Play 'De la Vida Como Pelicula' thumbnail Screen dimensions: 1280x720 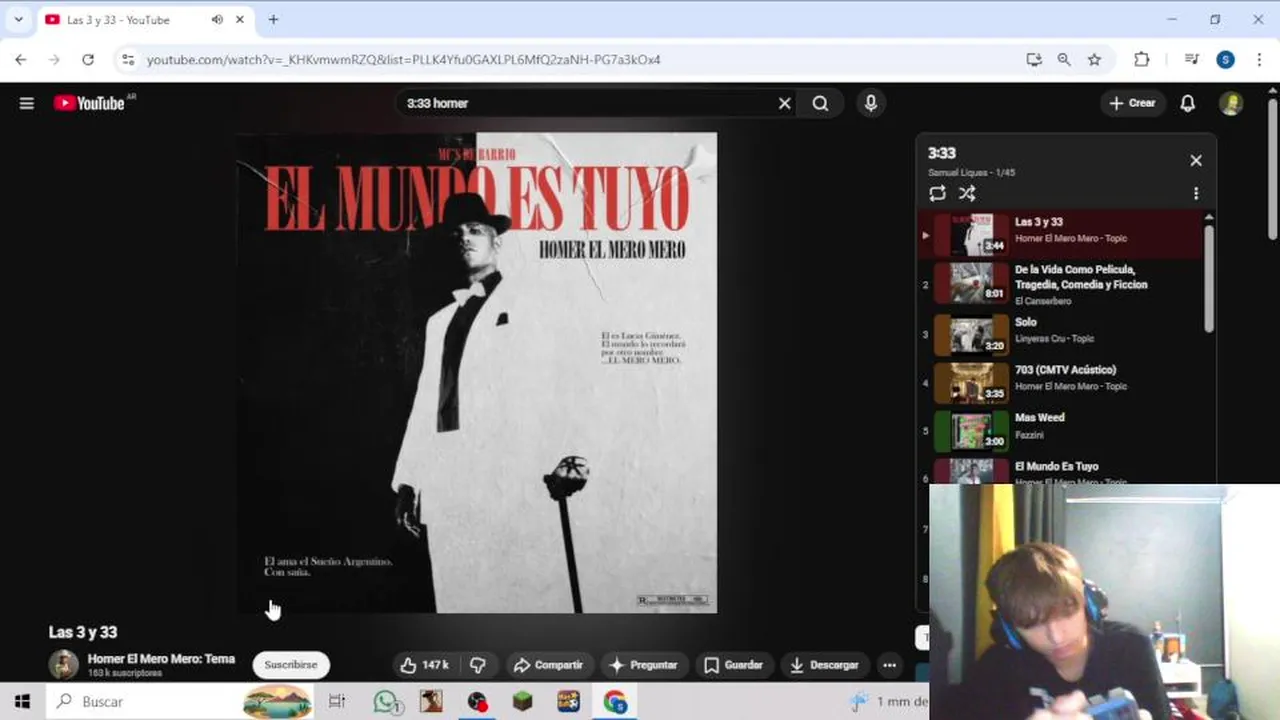(971, 283)
